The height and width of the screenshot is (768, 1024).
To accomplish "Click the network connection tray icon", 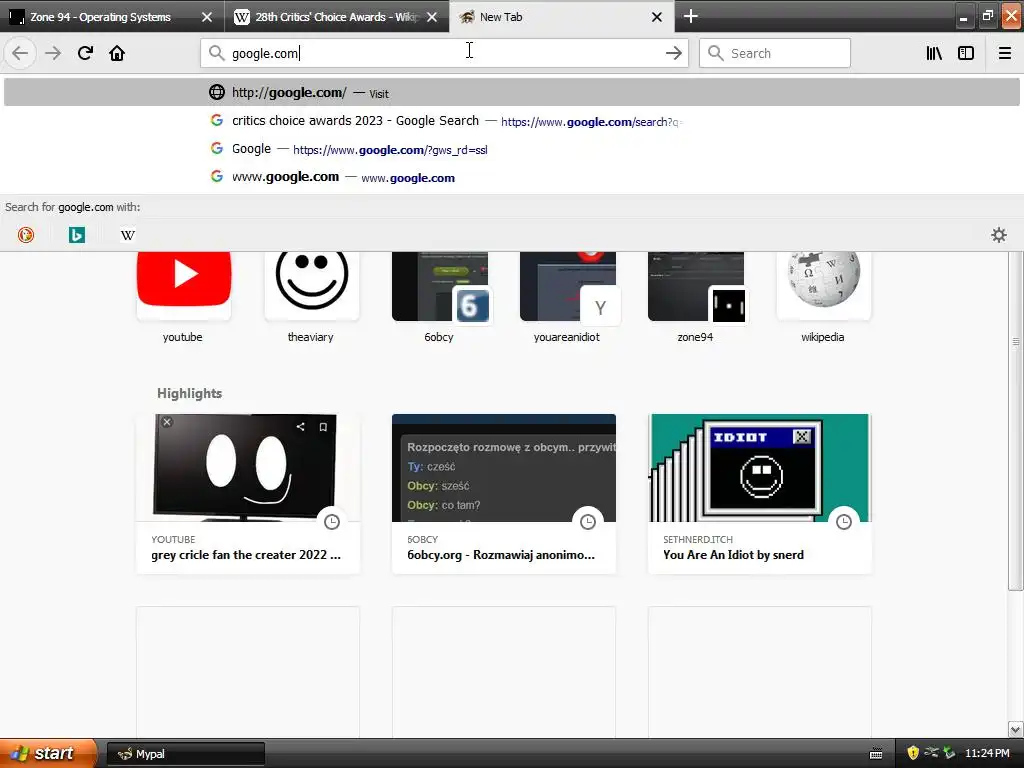I will tap(931, 753).
